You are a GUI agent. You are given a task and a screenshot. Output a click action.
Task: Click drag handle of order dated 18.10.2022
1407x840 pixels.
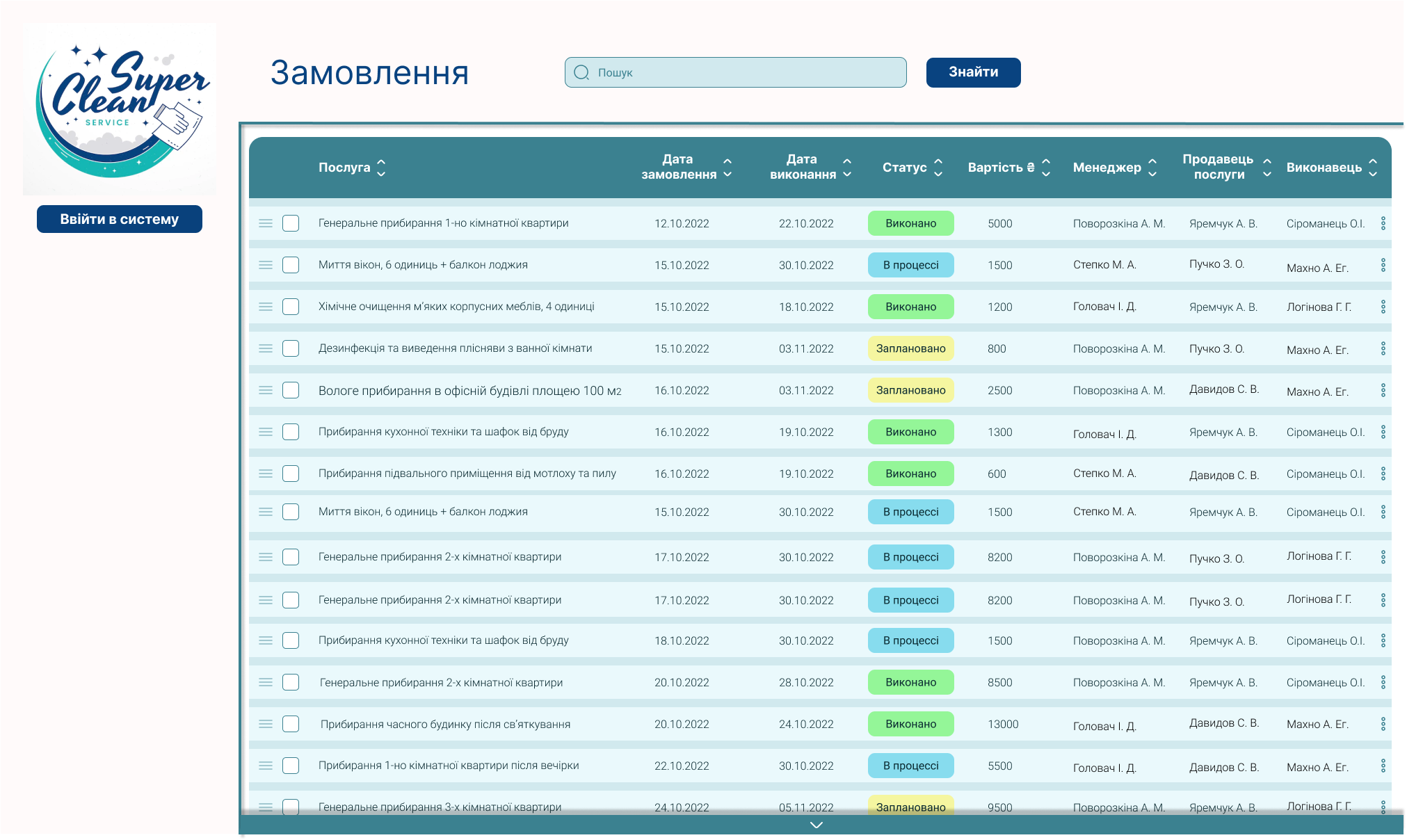click(x=266, y=640)
